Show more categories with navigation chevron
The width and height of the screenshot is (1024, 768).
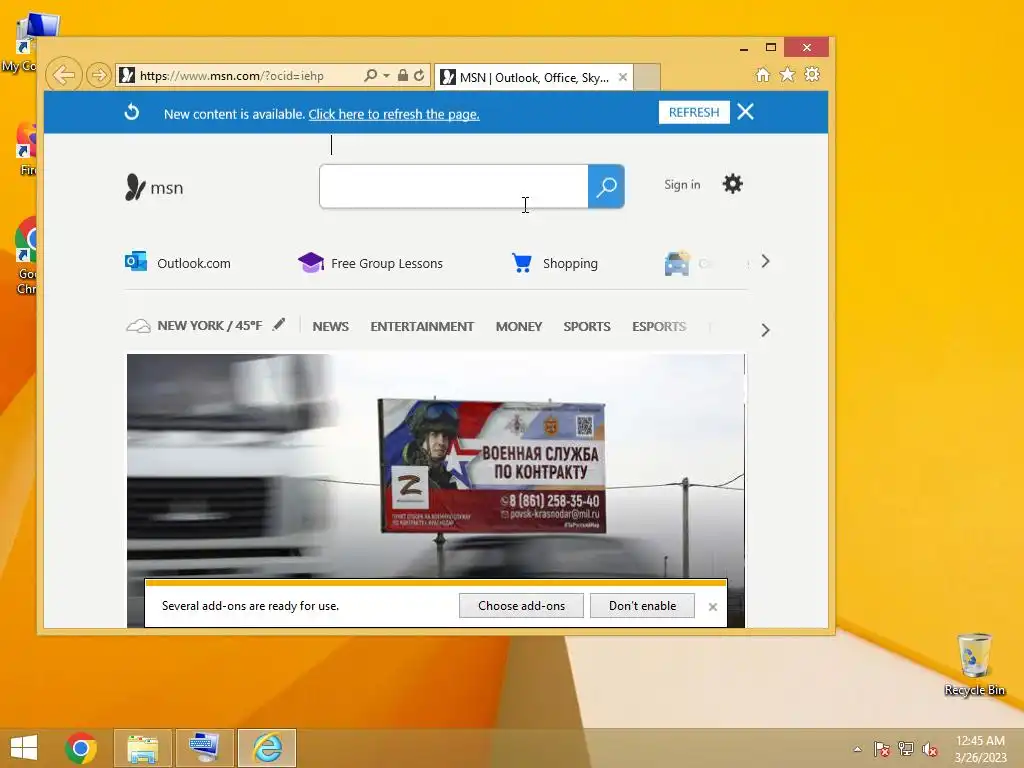[765, 330]
